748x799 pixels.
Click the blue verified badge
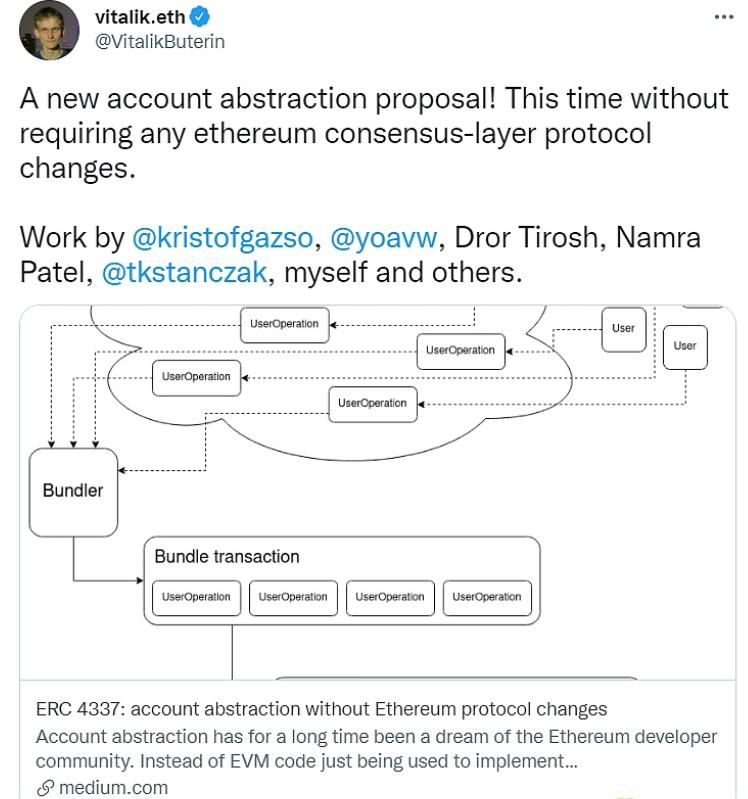click(x=197, y=17)
